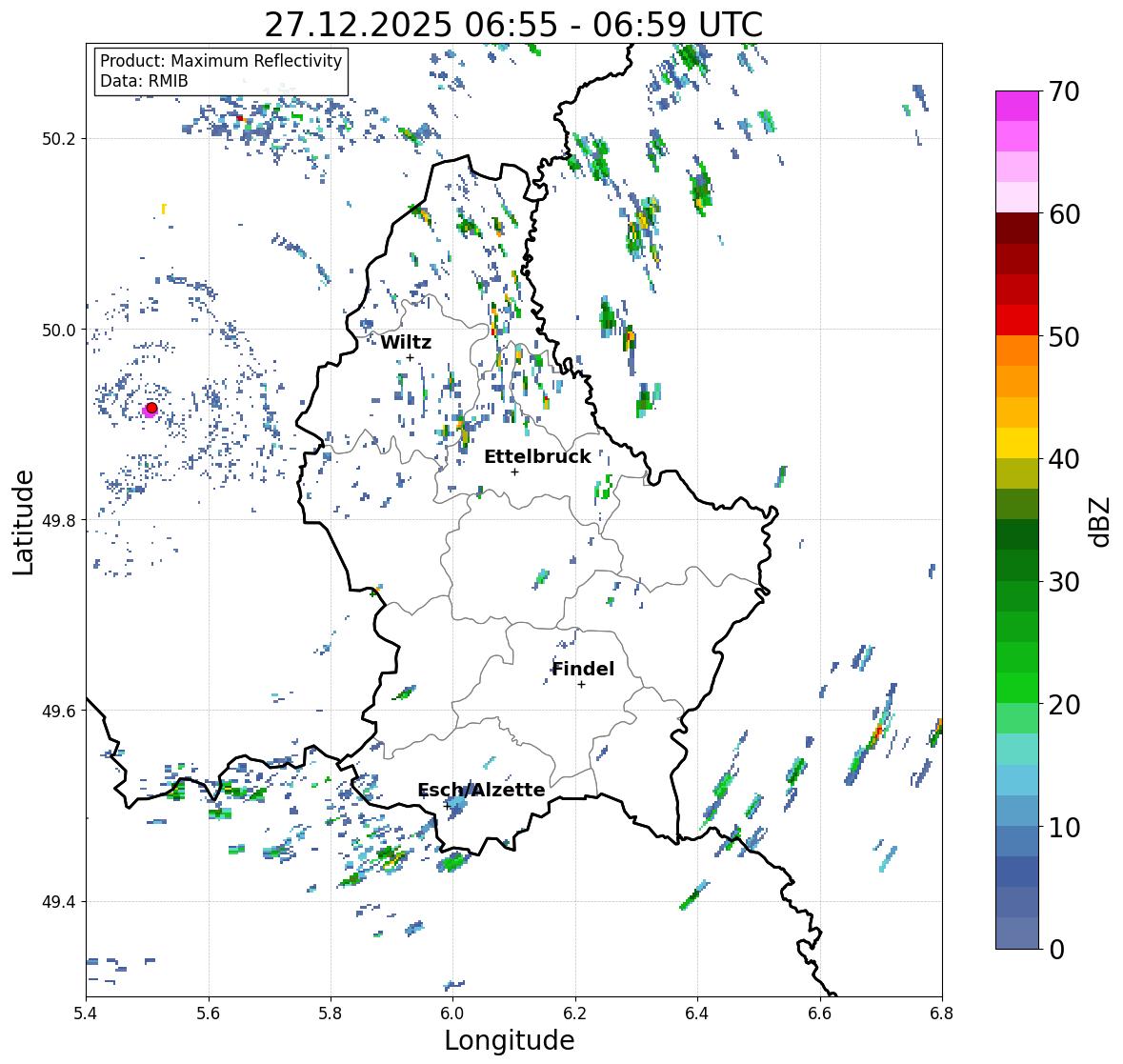Click the 49.6 latitude tick label
Viewport: 1123px width, 1064px height.
click(59, 711)
